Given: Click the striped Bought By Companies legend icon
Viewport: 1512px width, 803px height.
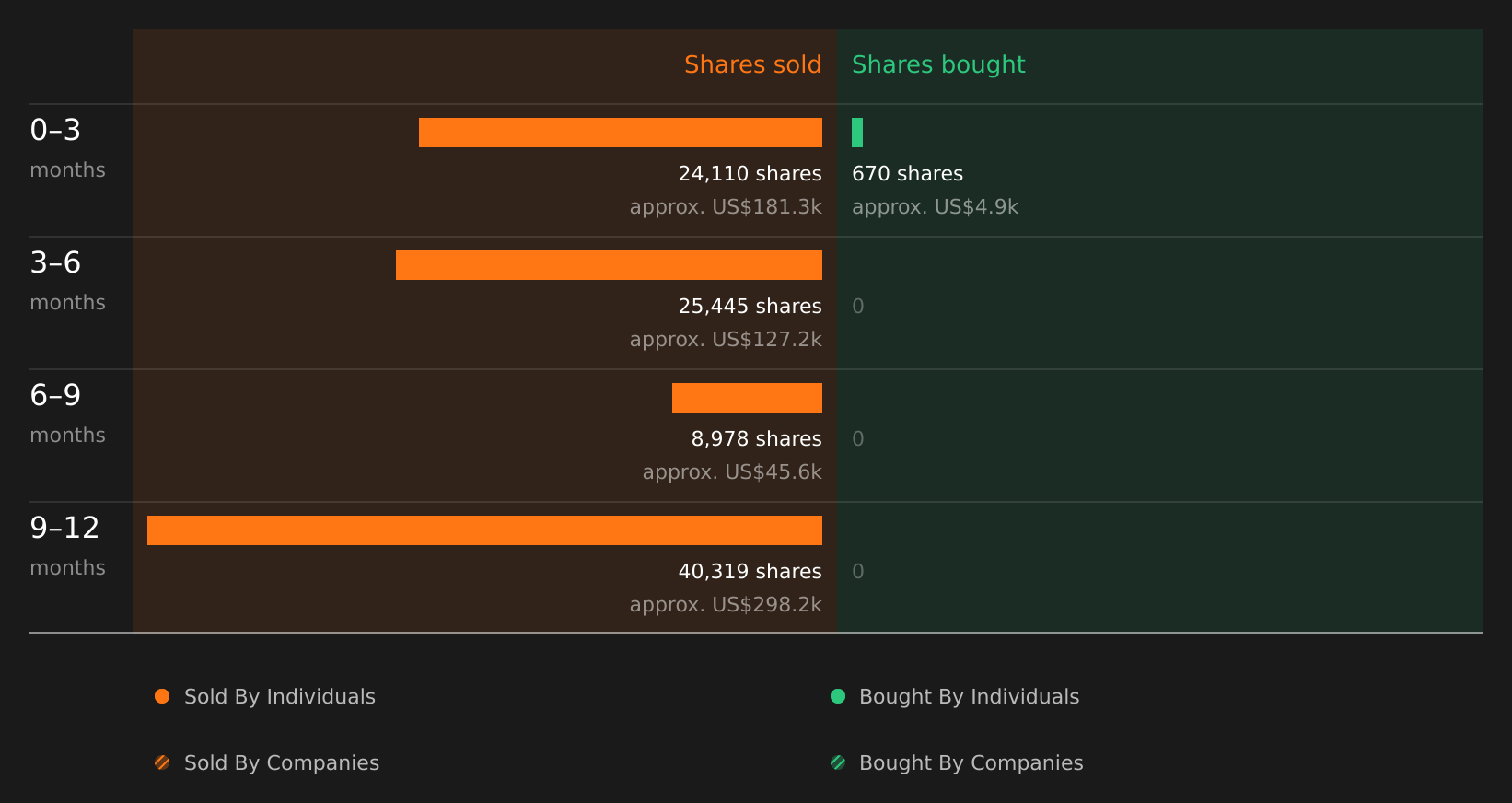Looking at the screenshot, I should tap(838, 762).
